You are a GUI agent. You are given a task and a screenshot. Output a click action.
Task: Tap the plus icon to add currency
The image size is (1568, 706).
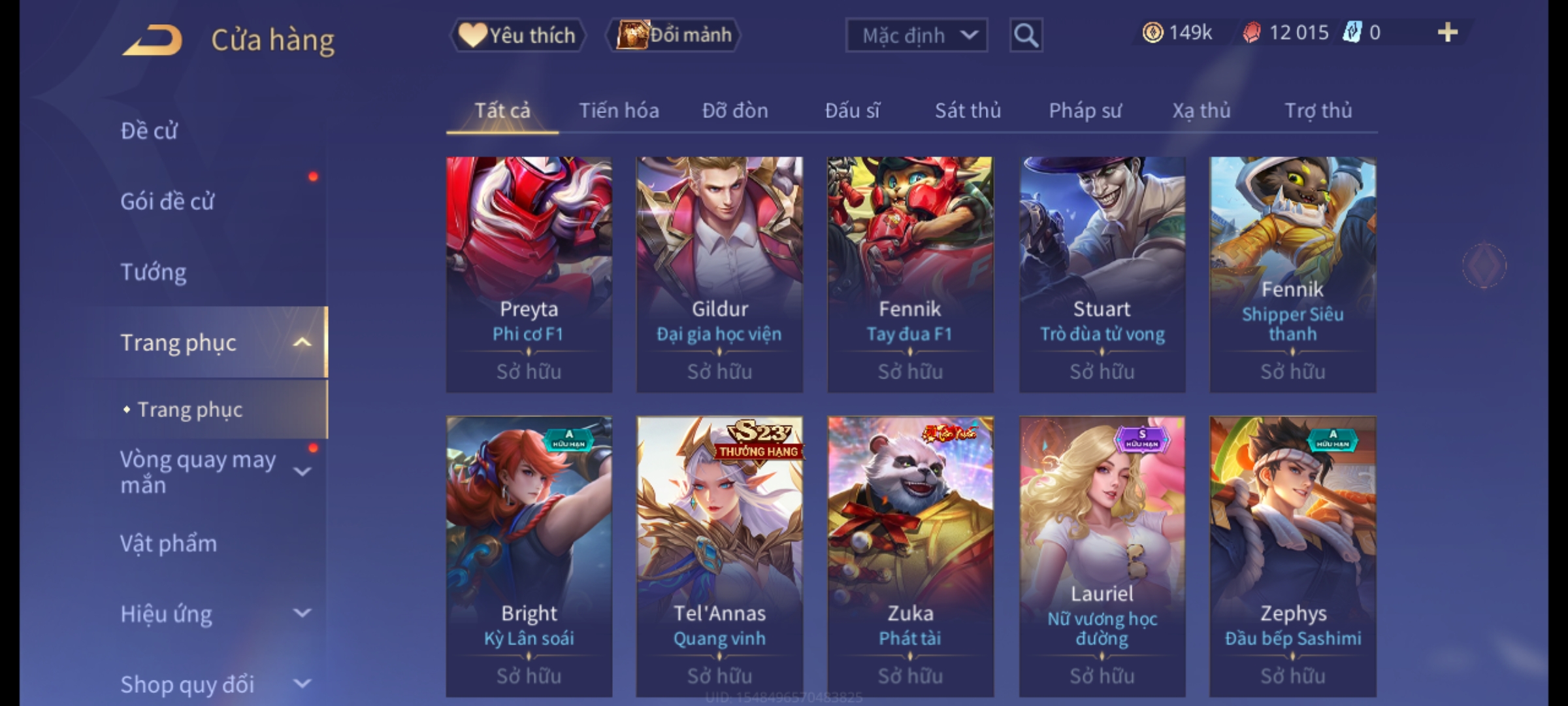tap(1448, 33)
